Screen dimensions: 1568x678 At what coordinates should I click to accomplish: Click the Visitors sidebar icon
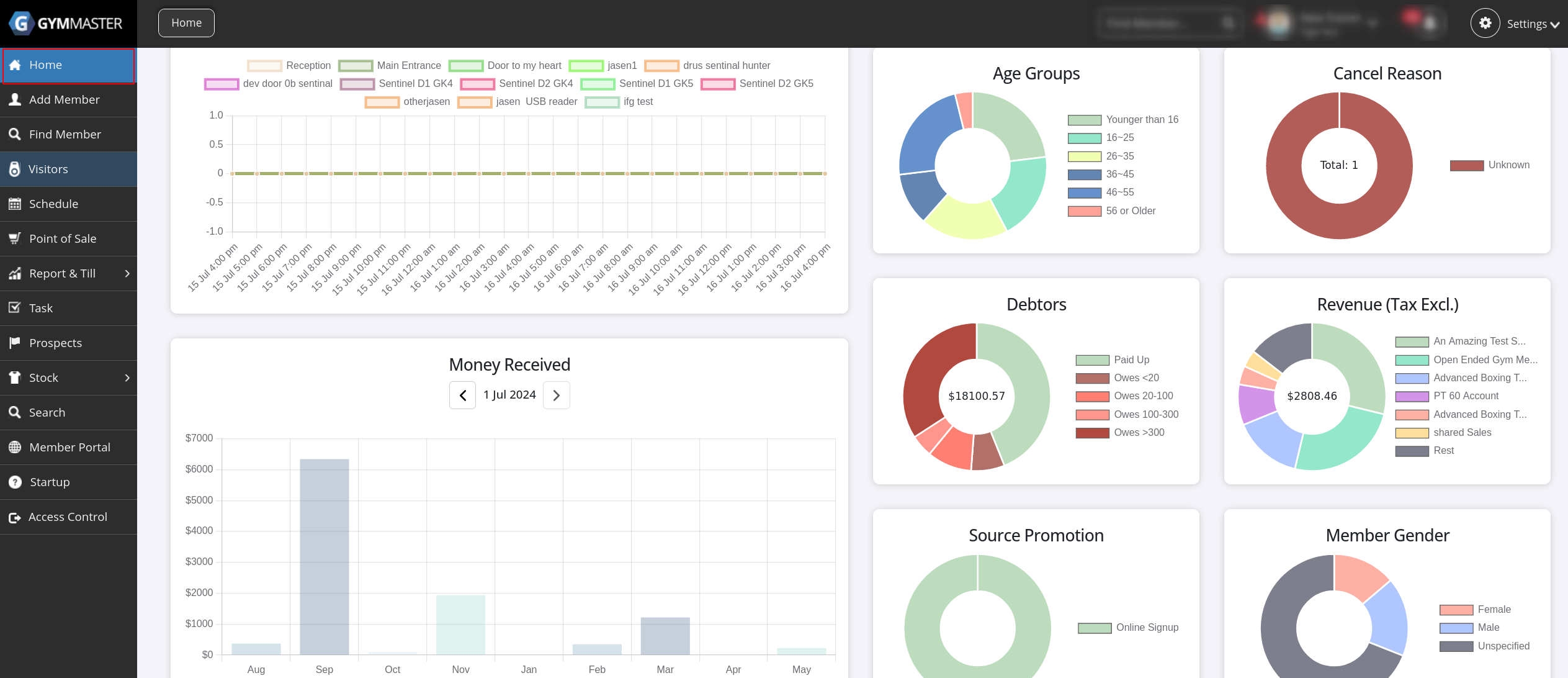tap(15, 169)
